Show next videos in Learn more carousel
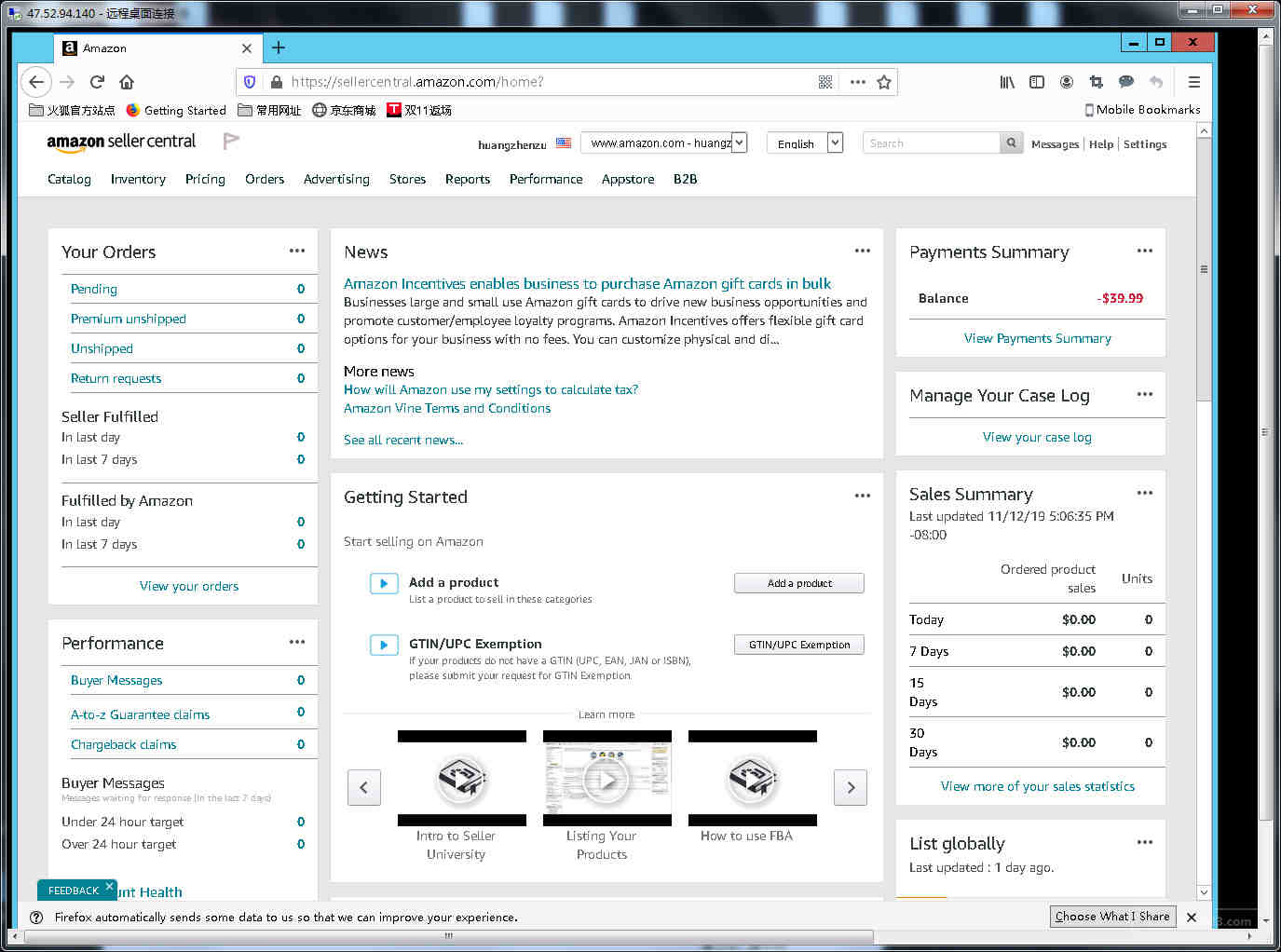Viewport: 1281px width, 952px height. 851,787
